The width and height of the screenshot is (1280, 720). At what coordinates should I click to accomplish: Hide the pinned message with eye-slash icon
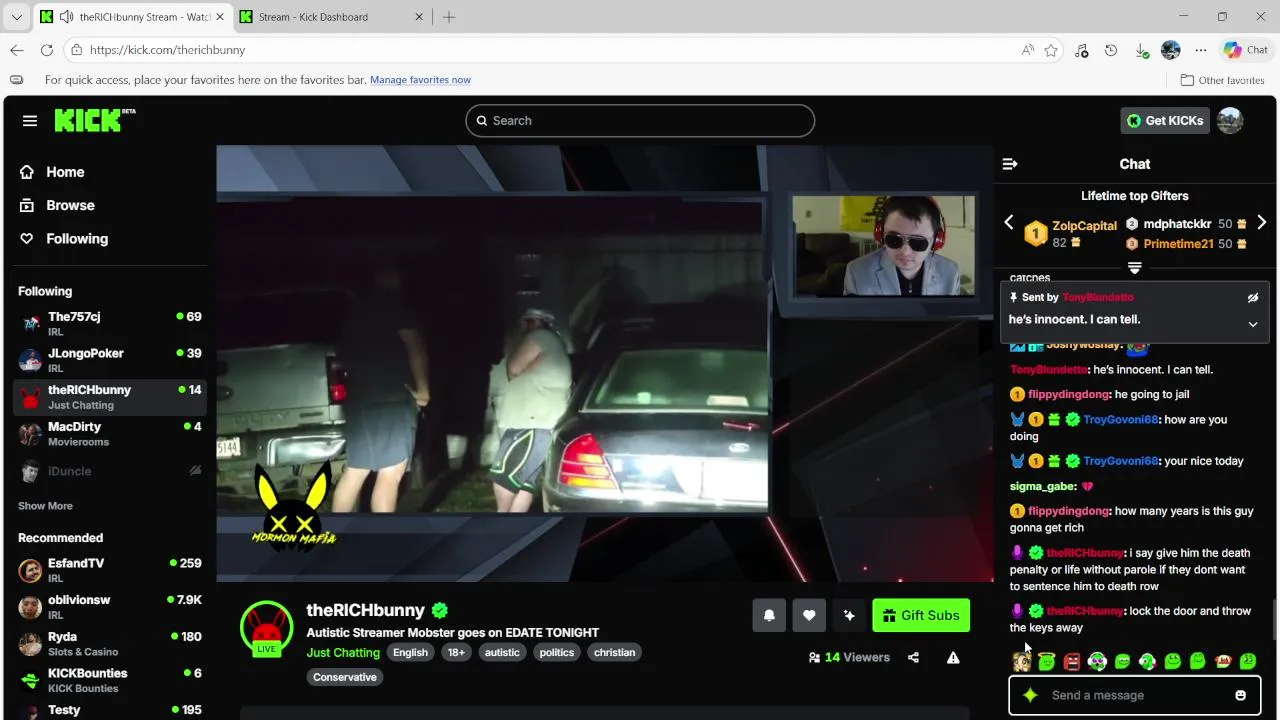tap(1252, 298)
